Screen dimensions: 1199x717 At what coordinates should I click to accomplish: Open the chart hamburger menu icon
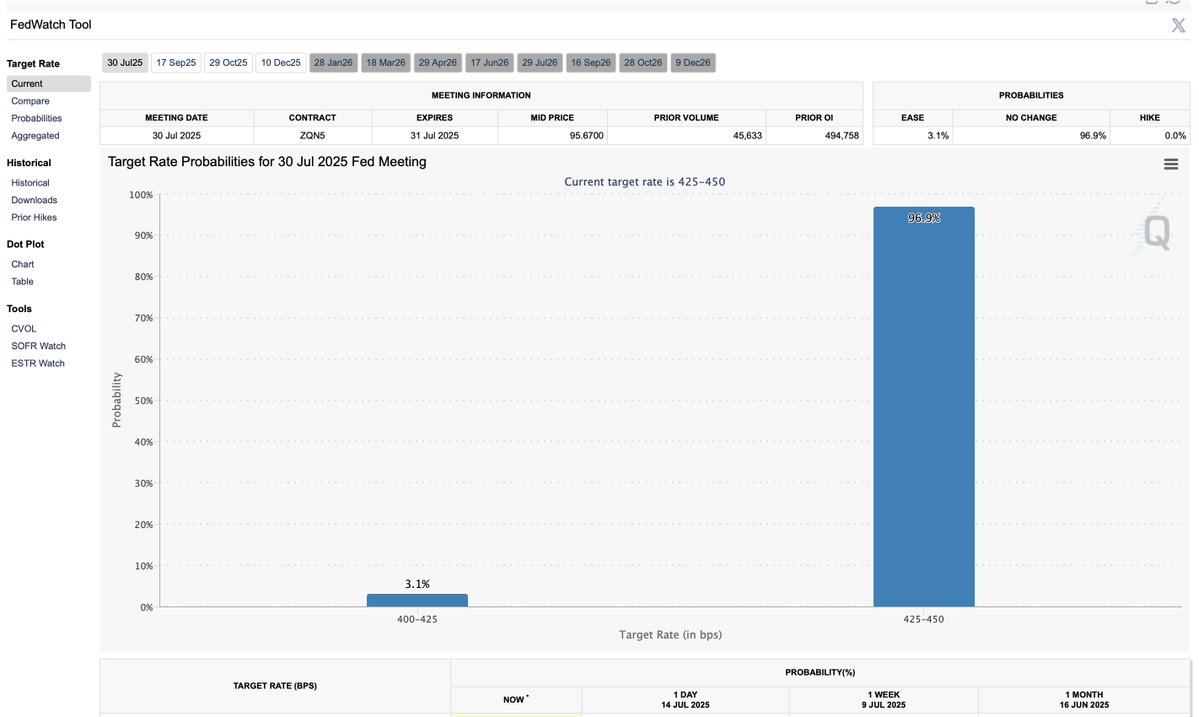point(1171,164)
